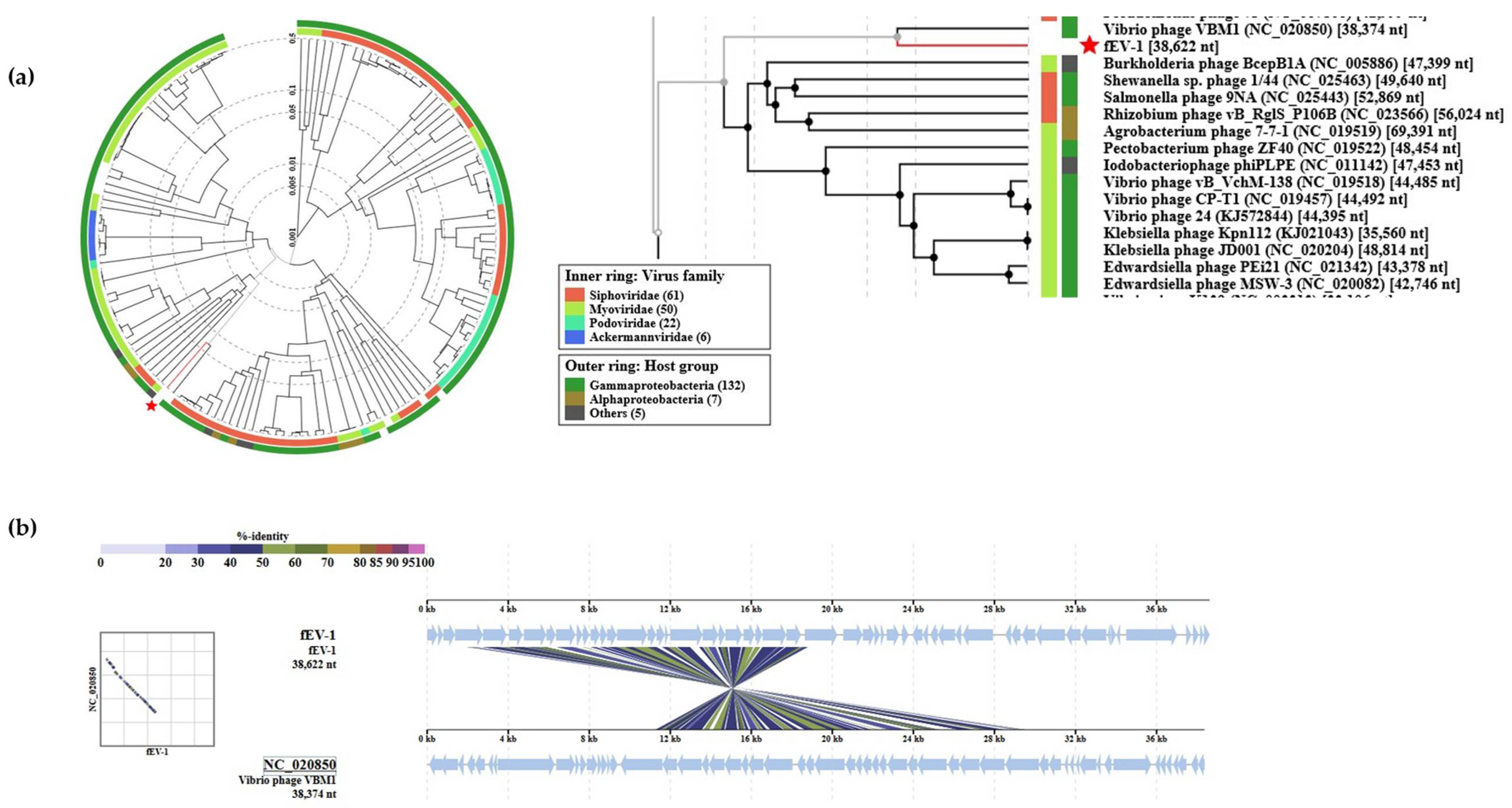This screenshot has height=808, width=1512.
Task: Click the Burkholderia phage BcepB1A label
Action: (1288, 63)
